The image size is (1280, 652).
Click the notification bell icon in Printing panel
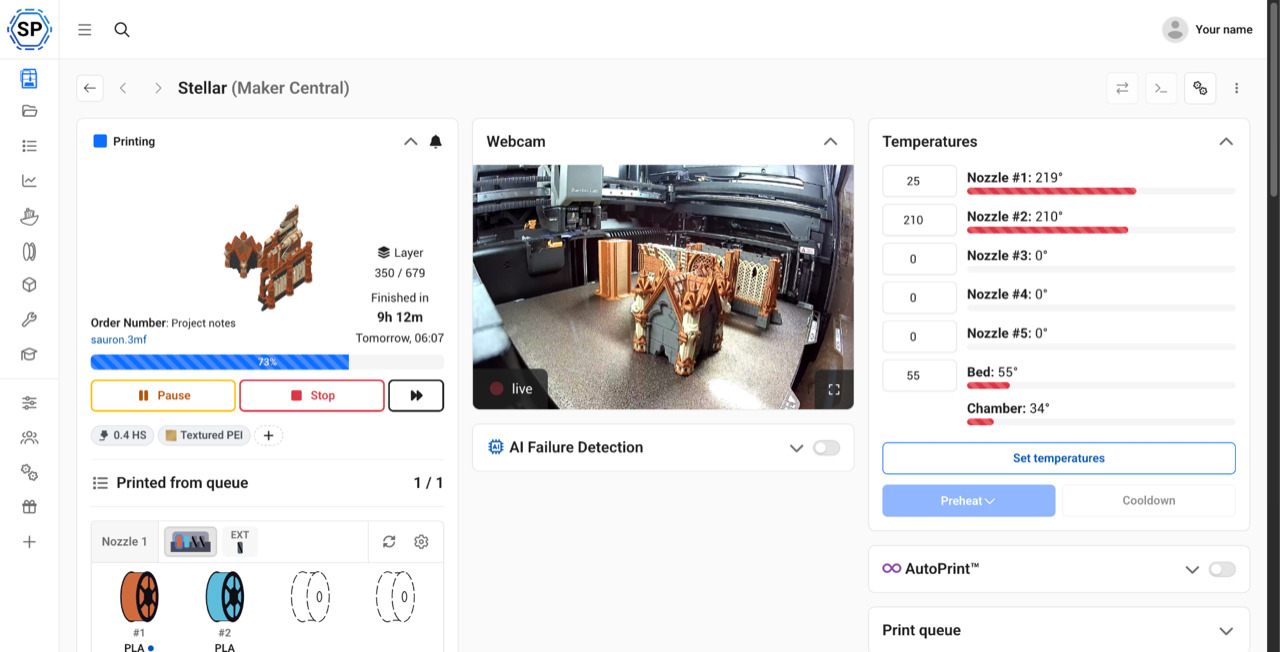coord(436,142)
